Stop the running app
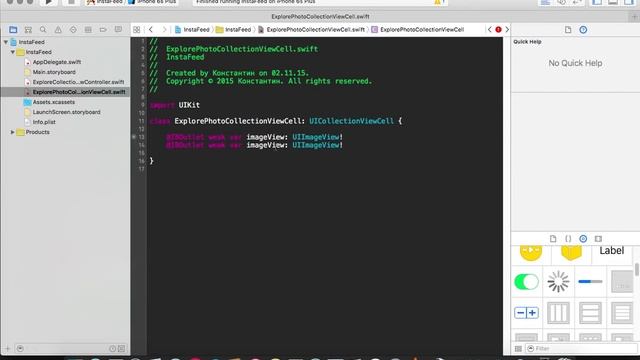 click(71, 2)
